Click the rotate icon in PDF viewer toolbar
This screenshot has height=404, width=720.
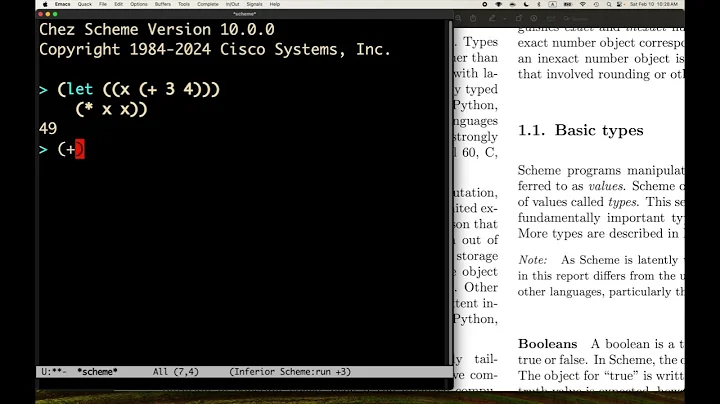click(519, 18)
